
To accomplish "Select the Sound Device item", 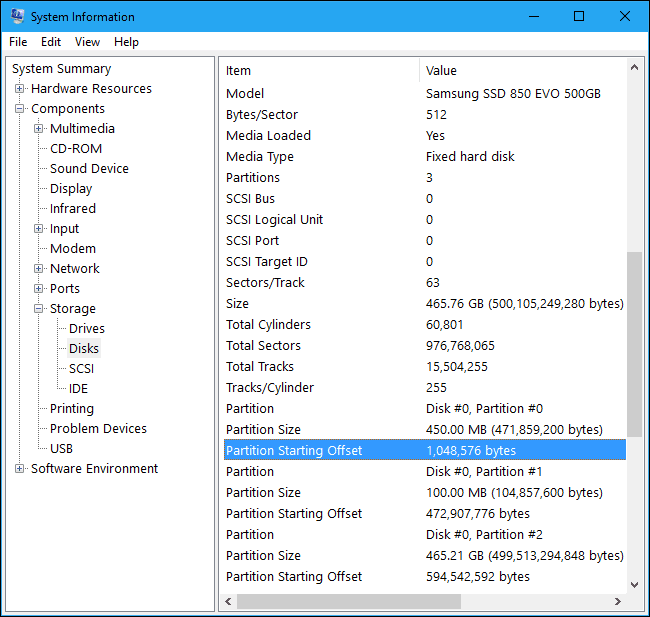I will coord(89,169).
